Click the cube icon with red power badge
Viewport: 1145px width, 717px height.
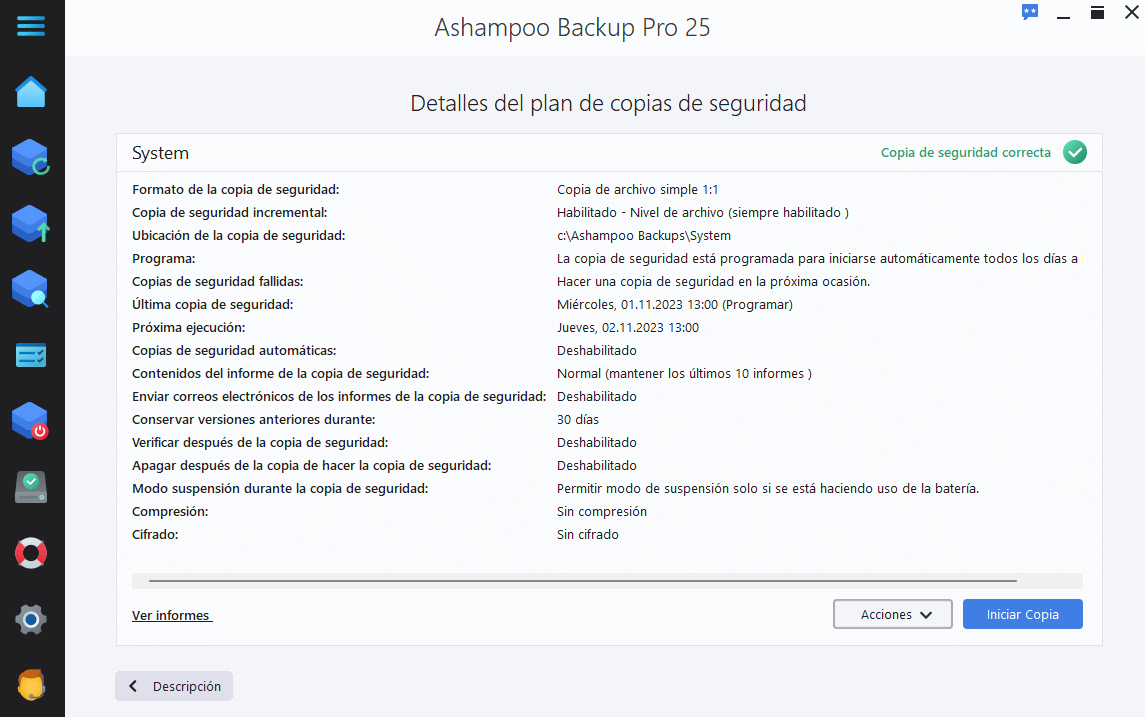31,421
